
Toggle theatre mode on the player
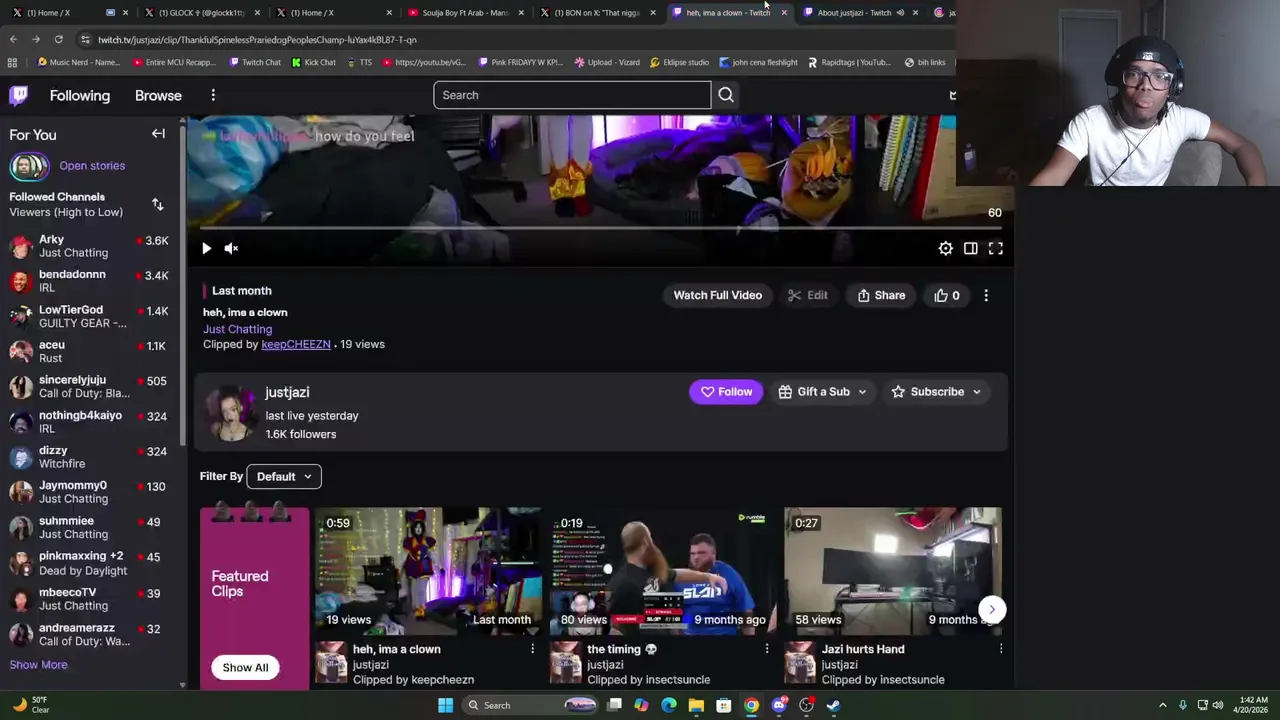click(x=970, y=248)
